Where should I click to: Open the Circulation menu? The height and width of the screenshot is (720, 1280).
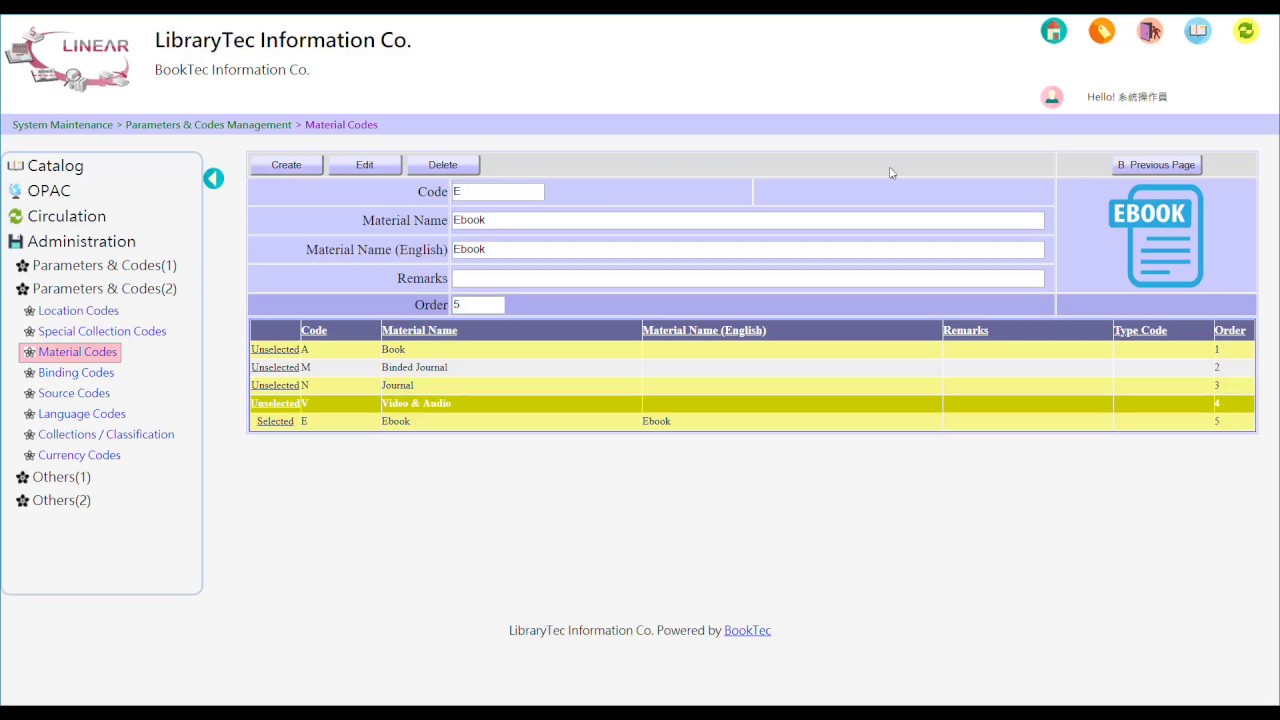point(67,216)
